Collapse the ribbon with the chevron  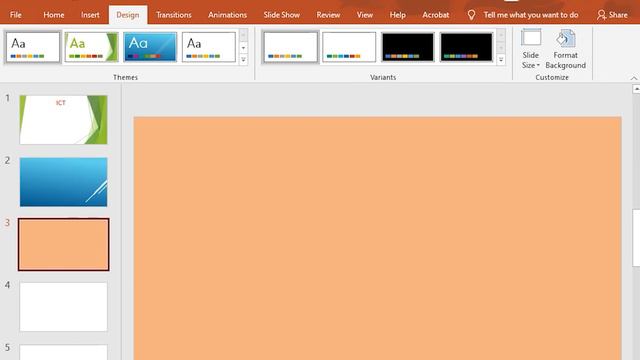click(x=633, y=78)
